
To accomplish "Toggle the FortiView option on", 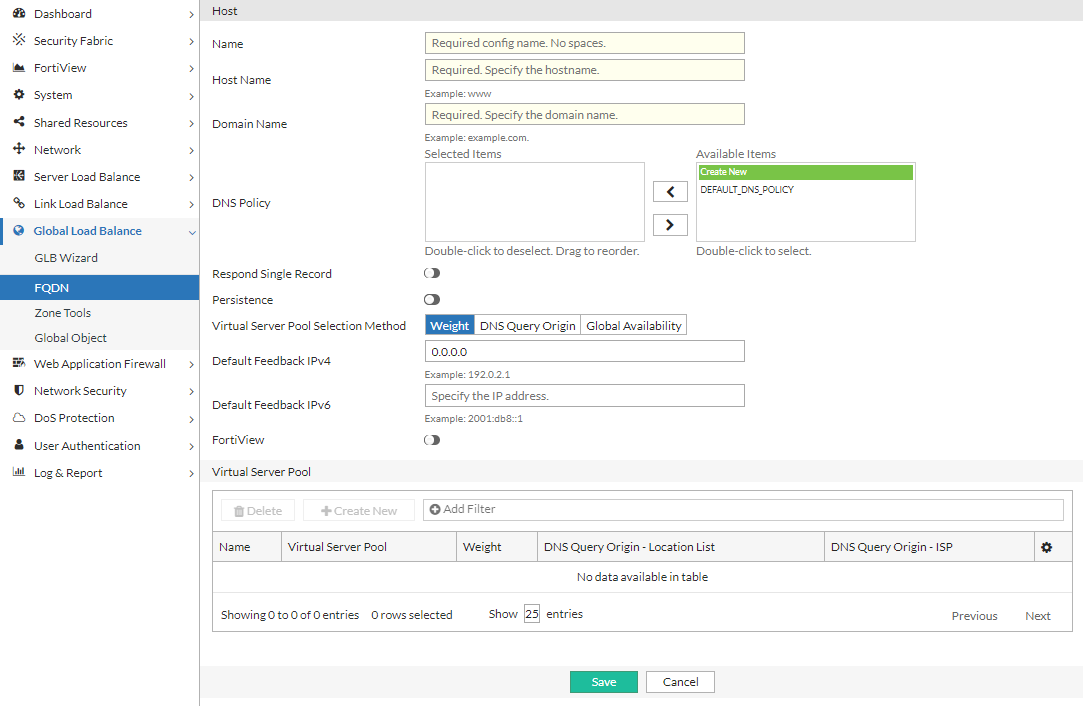I will pyautogui.click(x=432, y=440).
